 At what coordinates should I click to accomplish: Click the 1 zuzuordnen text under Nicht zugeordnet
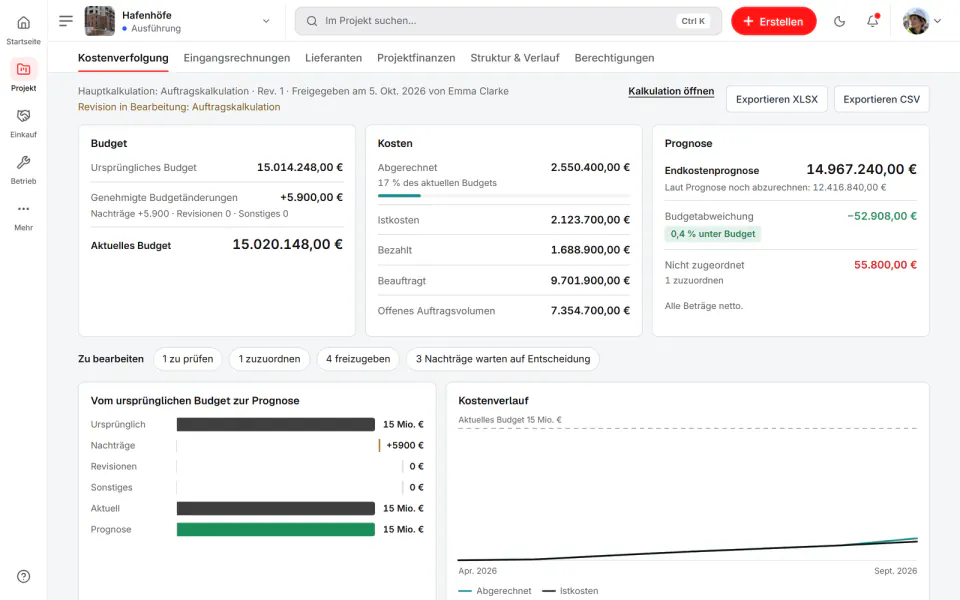(x=694, y=280)
